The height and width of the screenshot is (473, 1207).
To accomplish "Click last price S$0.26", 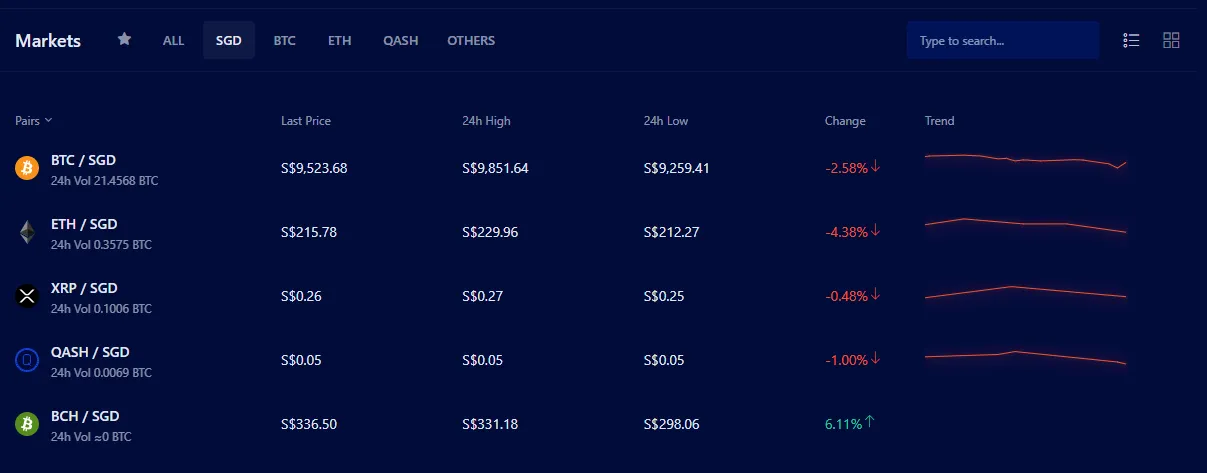I will [x=301, y=296].
